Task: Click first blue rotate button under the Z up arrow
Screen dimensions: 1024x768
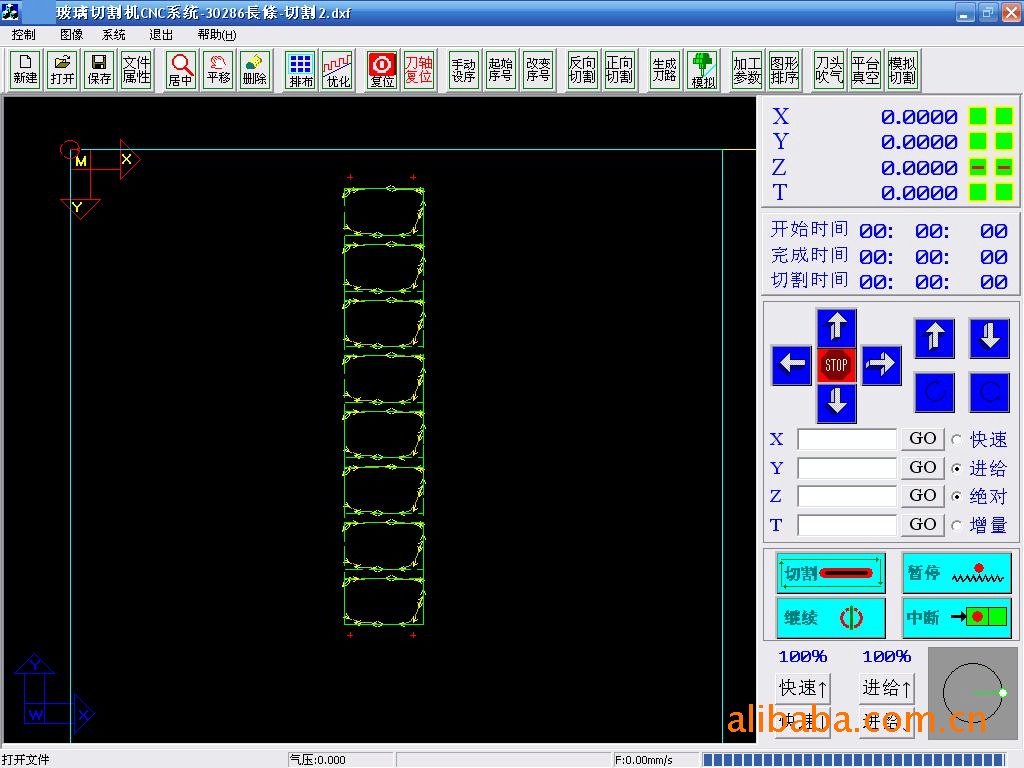Action: (935, 392)
